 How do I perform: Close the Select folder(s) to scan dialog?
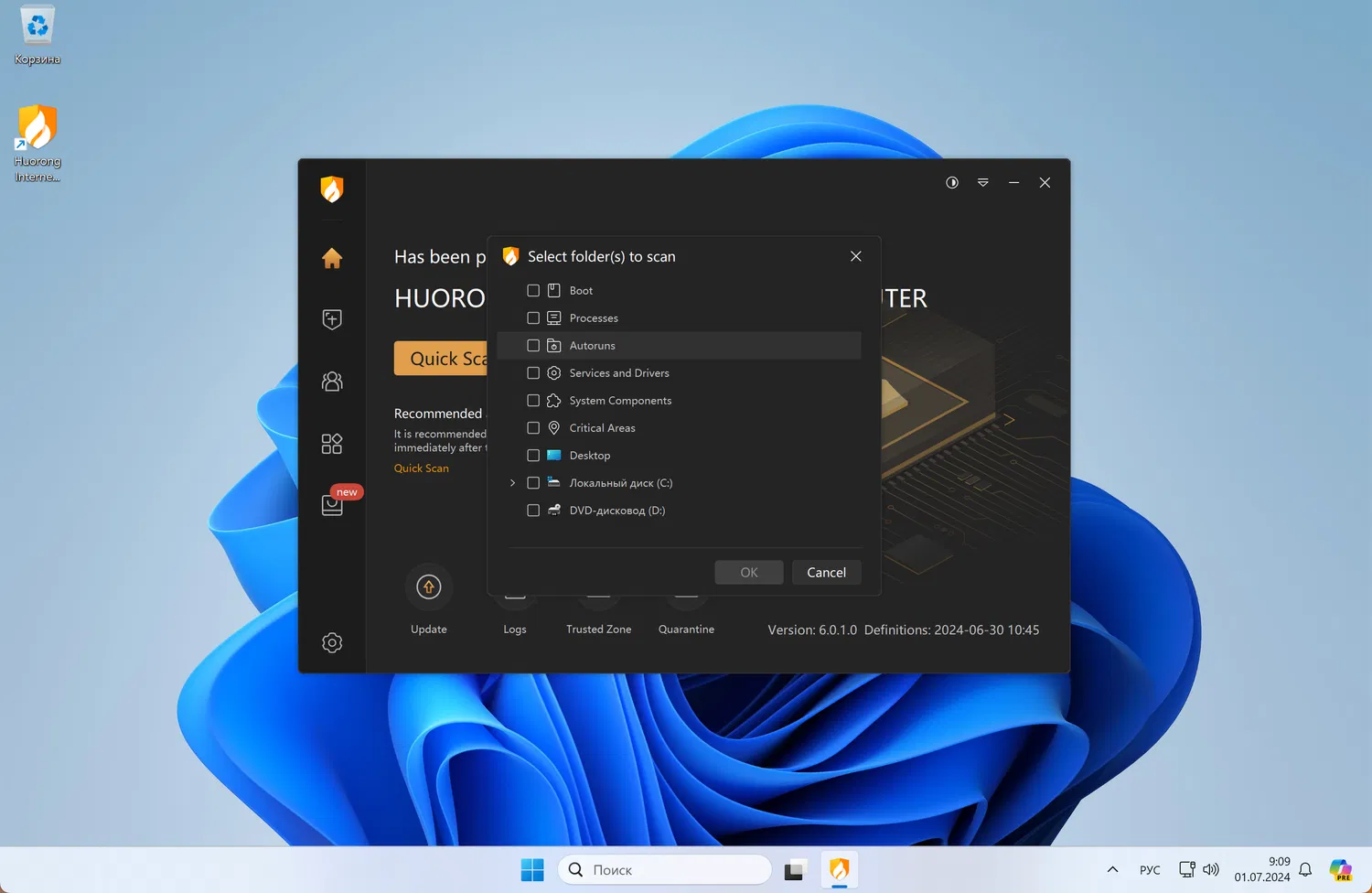pos(856,256)
